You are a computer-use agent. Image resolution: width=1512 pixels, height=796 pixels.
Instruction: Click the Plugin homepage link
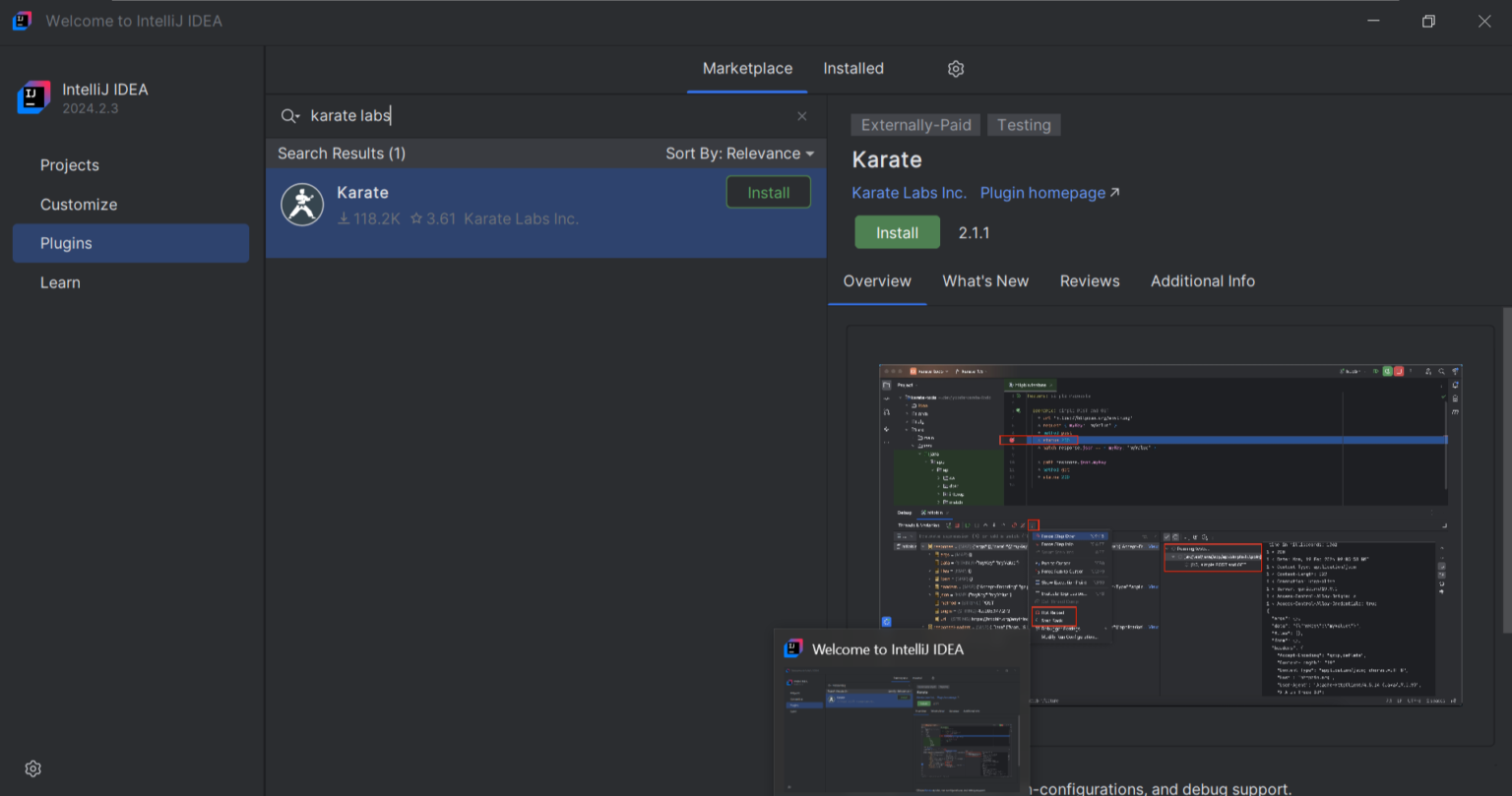[x=1040, y=192]
